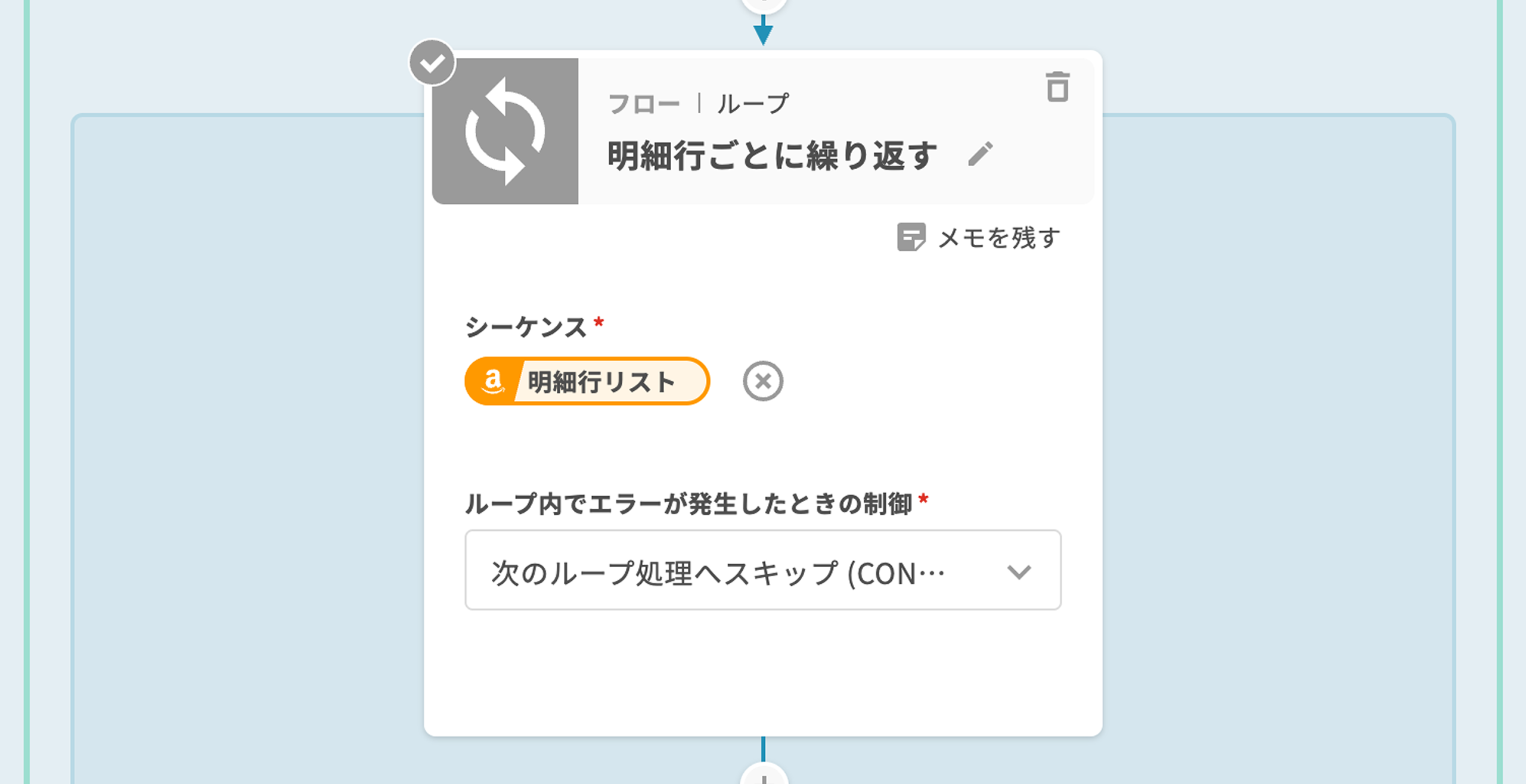Click the plus button below the card
1526x784 pixels.
pos(764,777)
